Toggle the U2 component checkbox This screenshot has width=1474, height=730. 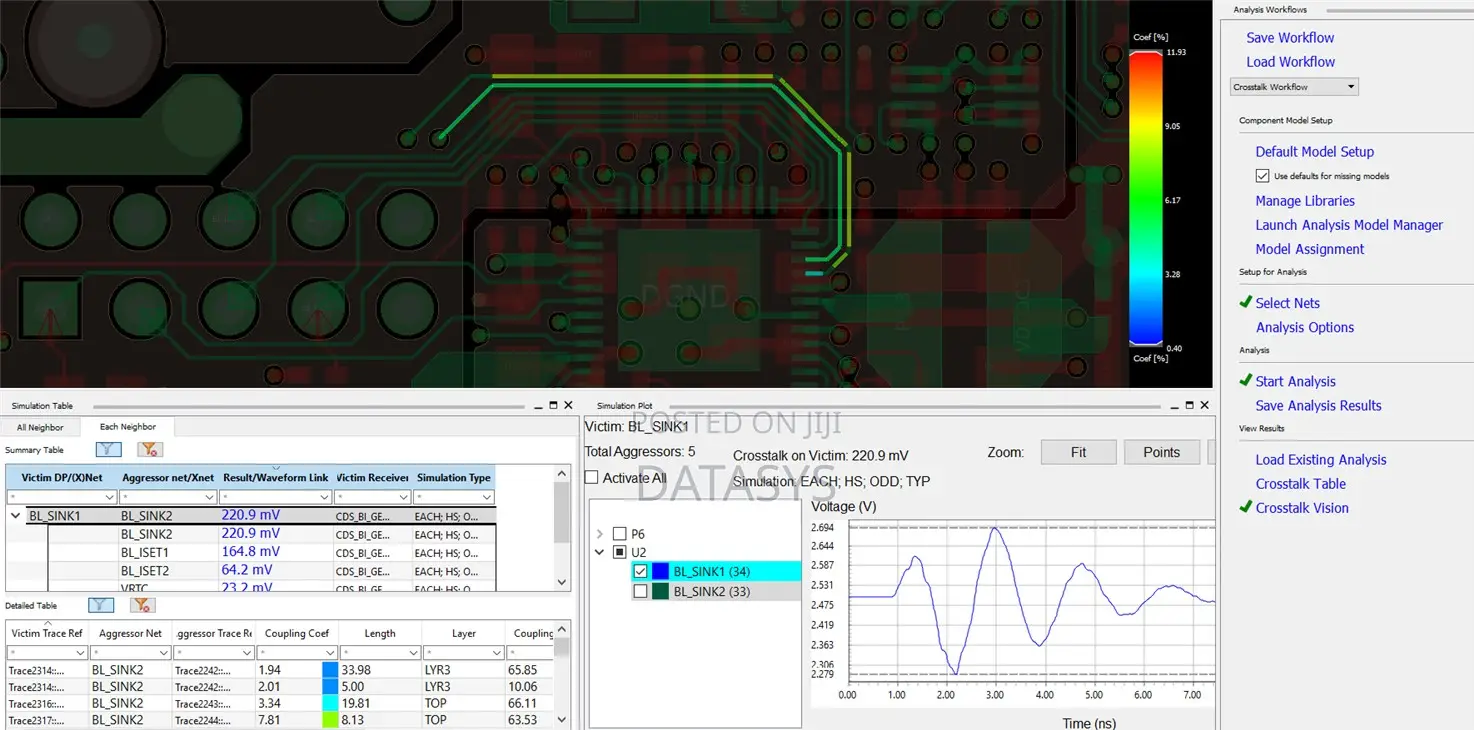(620, 552)
